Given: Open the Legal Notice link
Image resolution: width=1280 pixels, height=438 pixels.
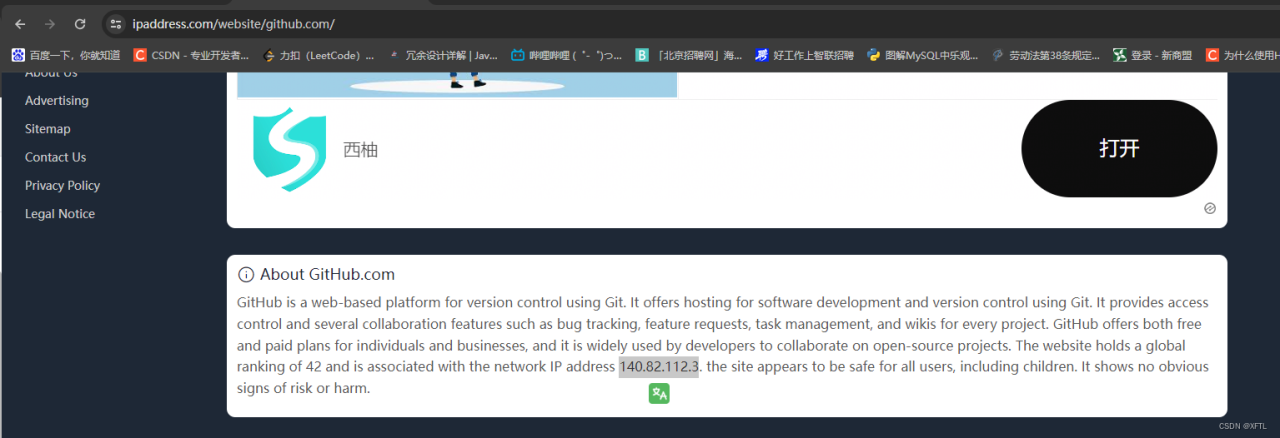Looking at the screenshot, I should tap(59, 214).
